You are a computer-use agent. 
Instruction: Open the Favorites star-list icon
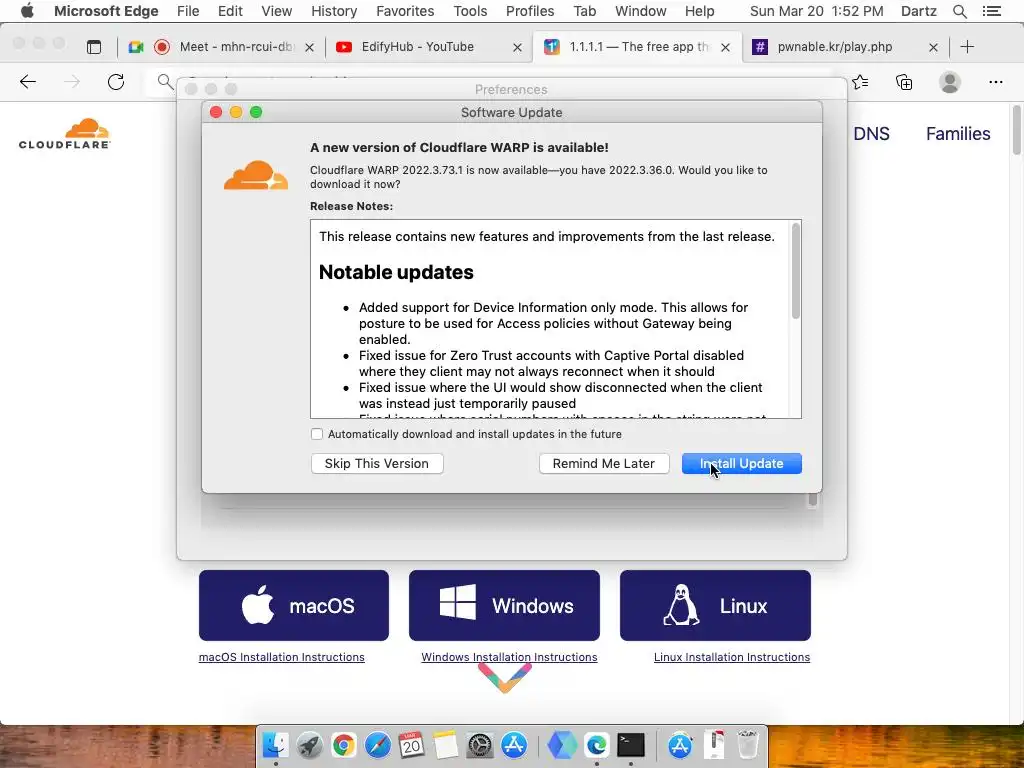click(x=861, y=82)
